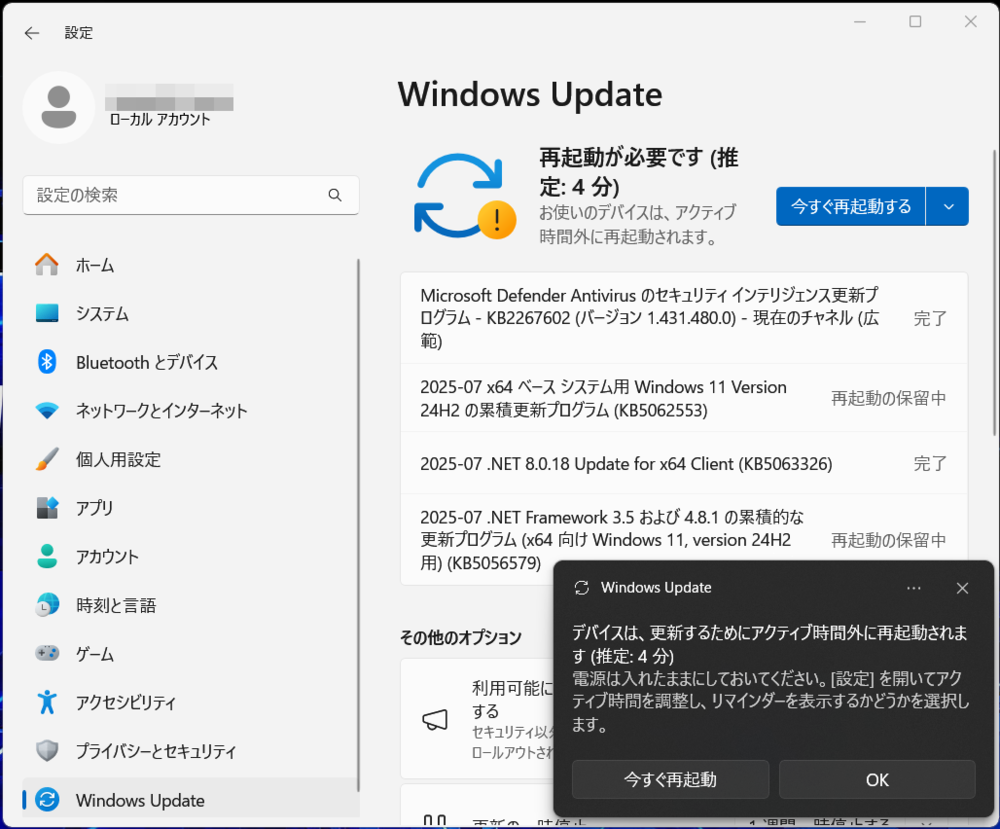The width and height of the screenshot is (1000, 829).
Task: Open プライバシーとセキュリティ settings page
Action: (x=190, y=751)
